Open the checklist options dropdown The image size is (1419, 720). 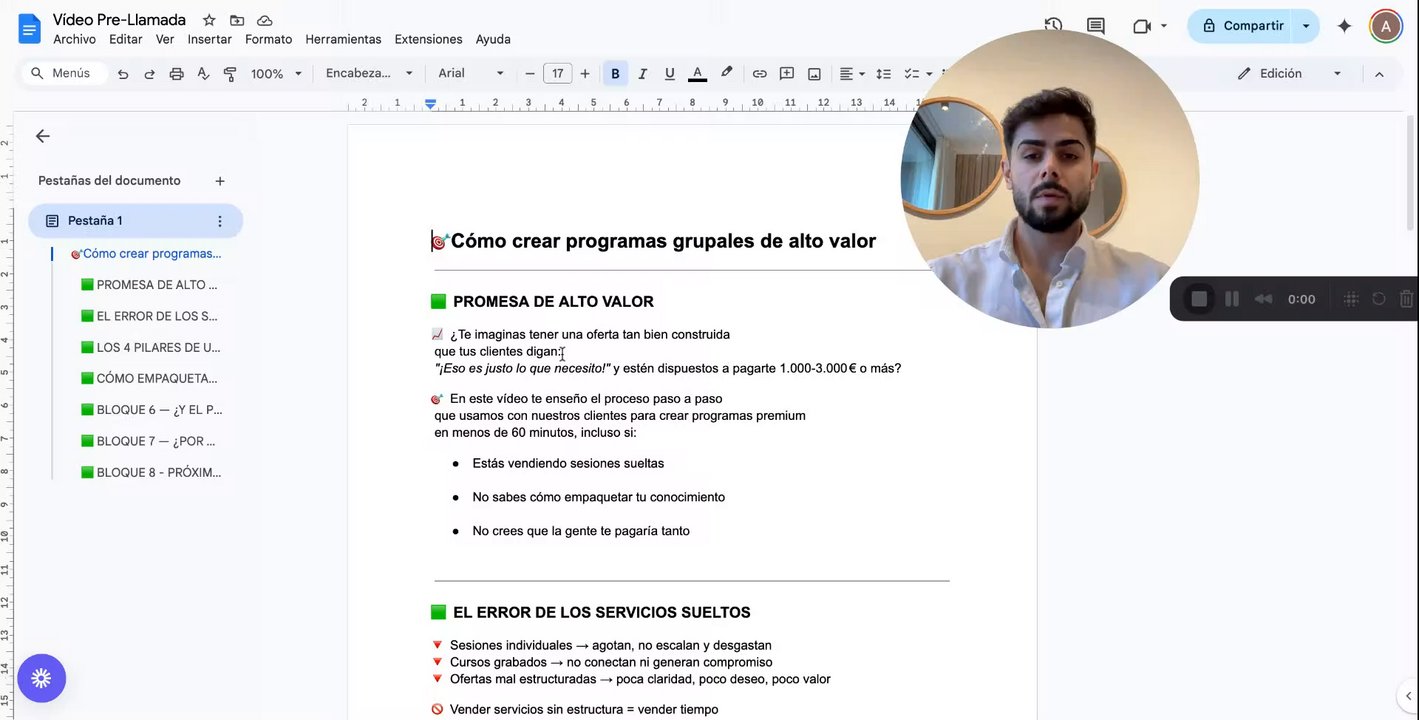pyautogui.click(x=929, y=74)
